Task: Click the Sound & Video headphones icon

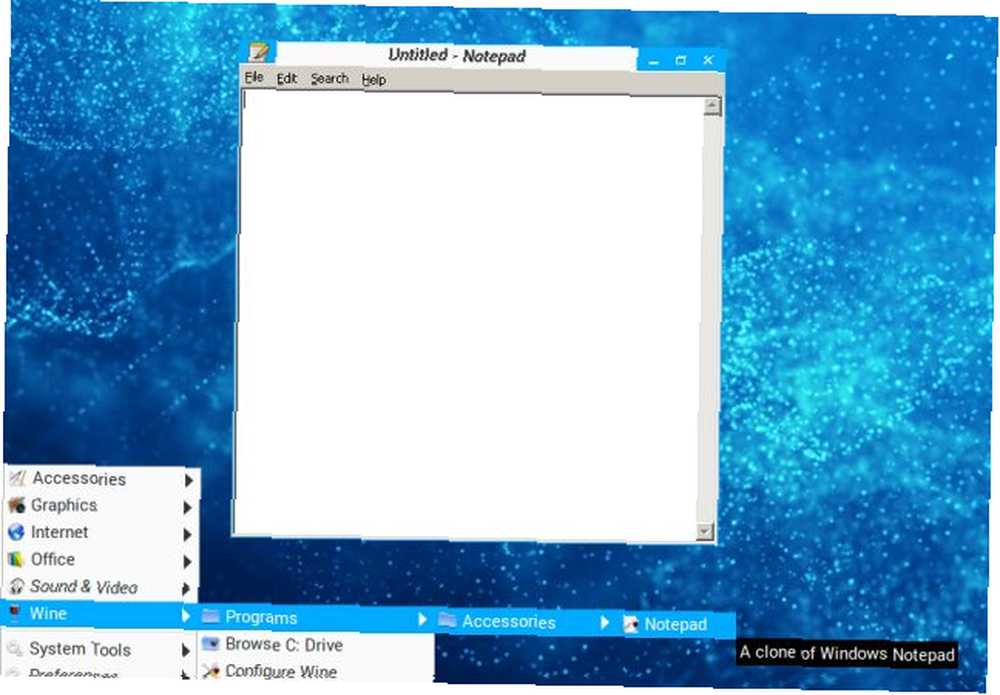Action: [16, 586]
